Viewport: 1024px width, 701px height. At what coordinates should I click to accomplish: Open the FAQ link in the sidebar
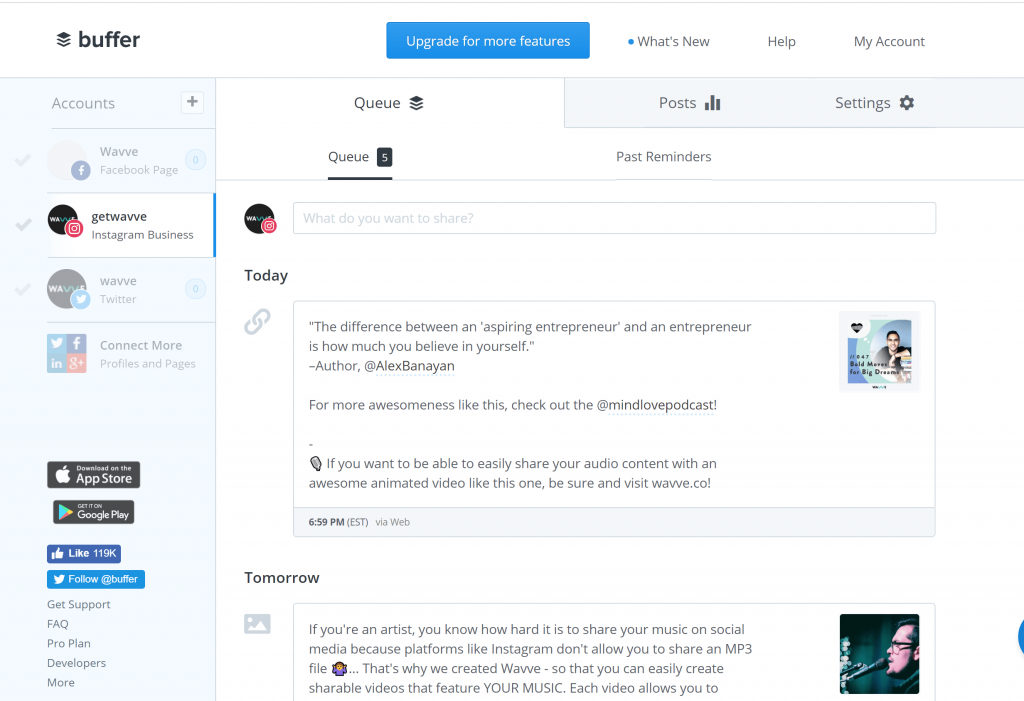click(x=57, y=623)
